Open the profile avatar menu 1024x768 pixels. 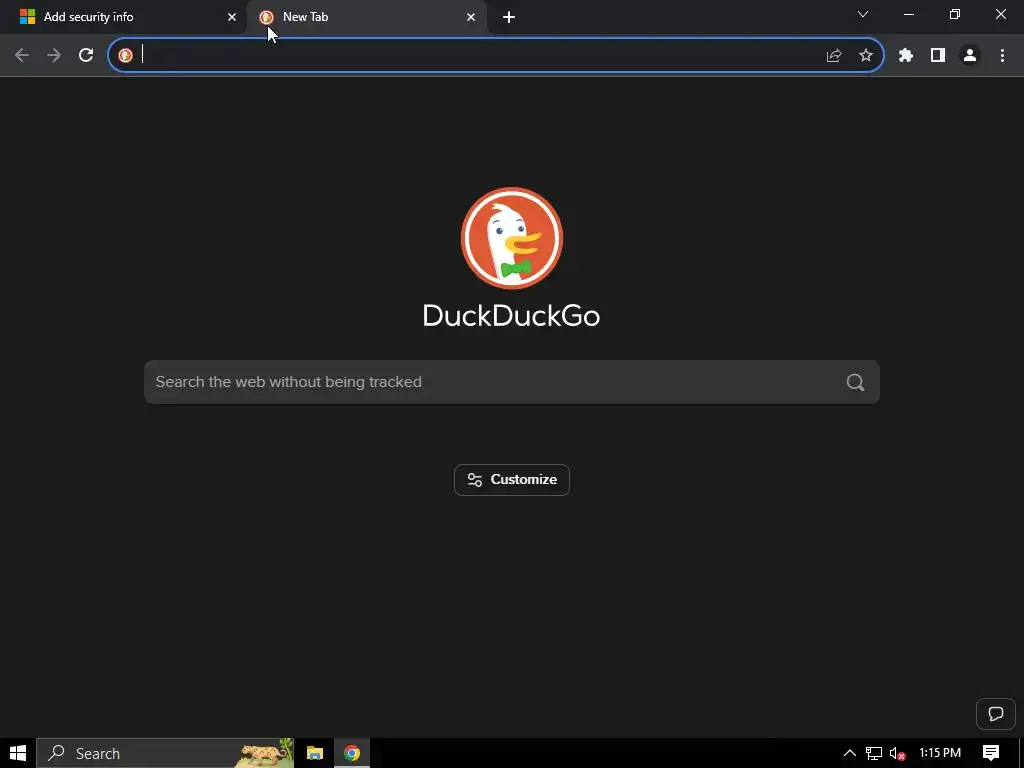(x=970, y=56)
